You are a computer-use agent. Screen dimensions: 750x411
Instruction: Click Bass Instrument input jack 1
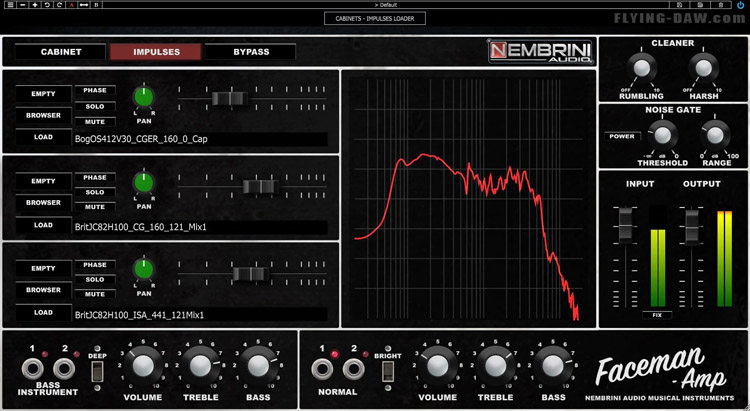[x=33, y=369]
